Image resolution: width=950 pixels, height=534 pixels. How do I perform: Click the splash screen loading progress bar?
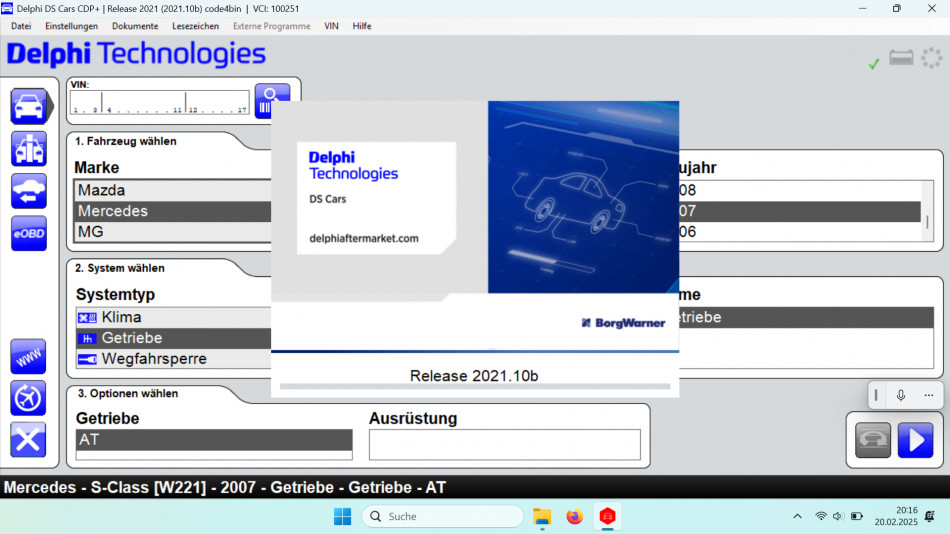coord(475,386)
